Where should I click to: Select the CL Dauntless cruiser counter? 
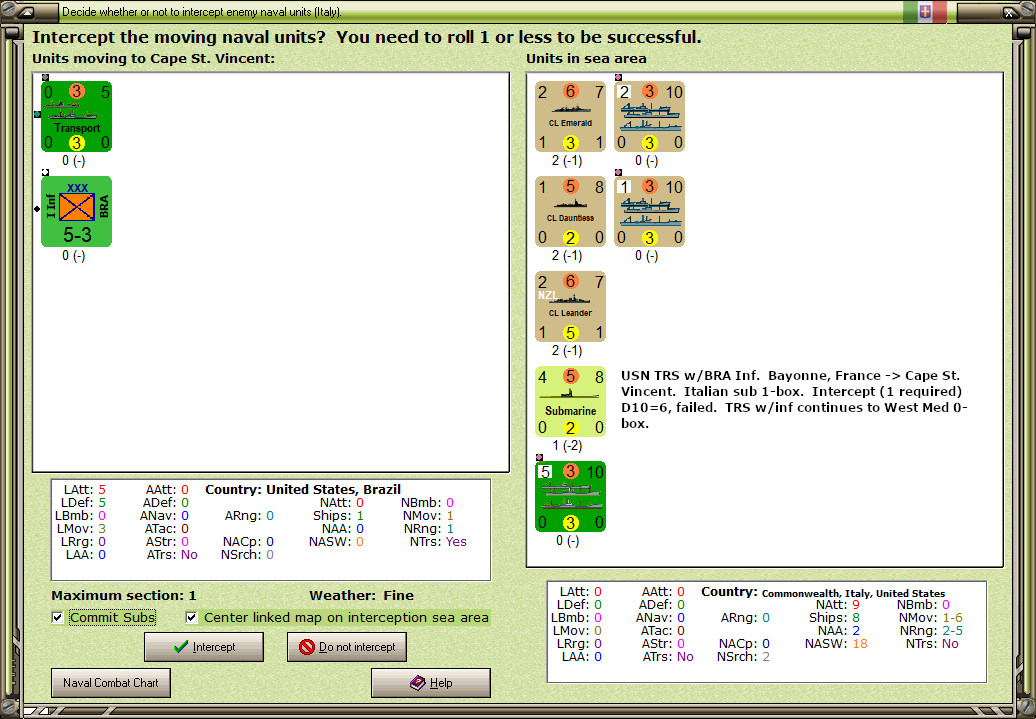pyautogui.click(x=570, y=211)
